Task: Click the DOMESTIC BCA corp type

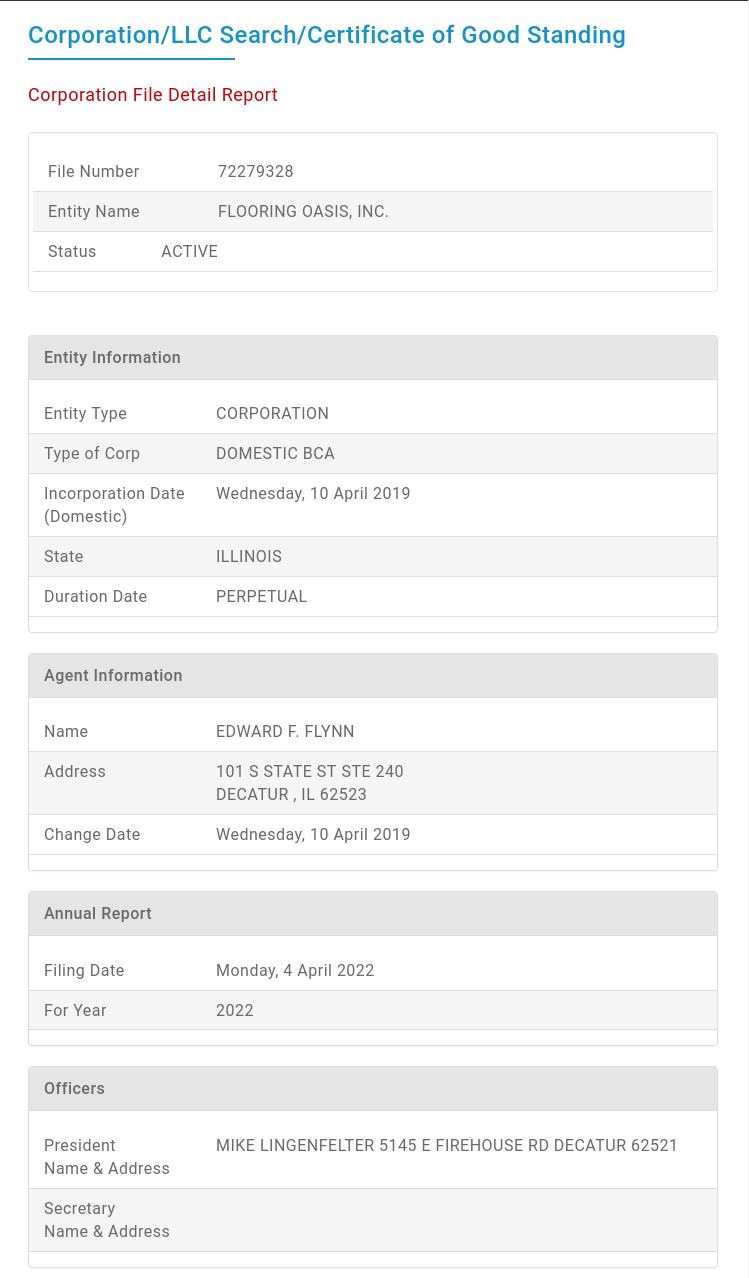Action: coord(275,453)
